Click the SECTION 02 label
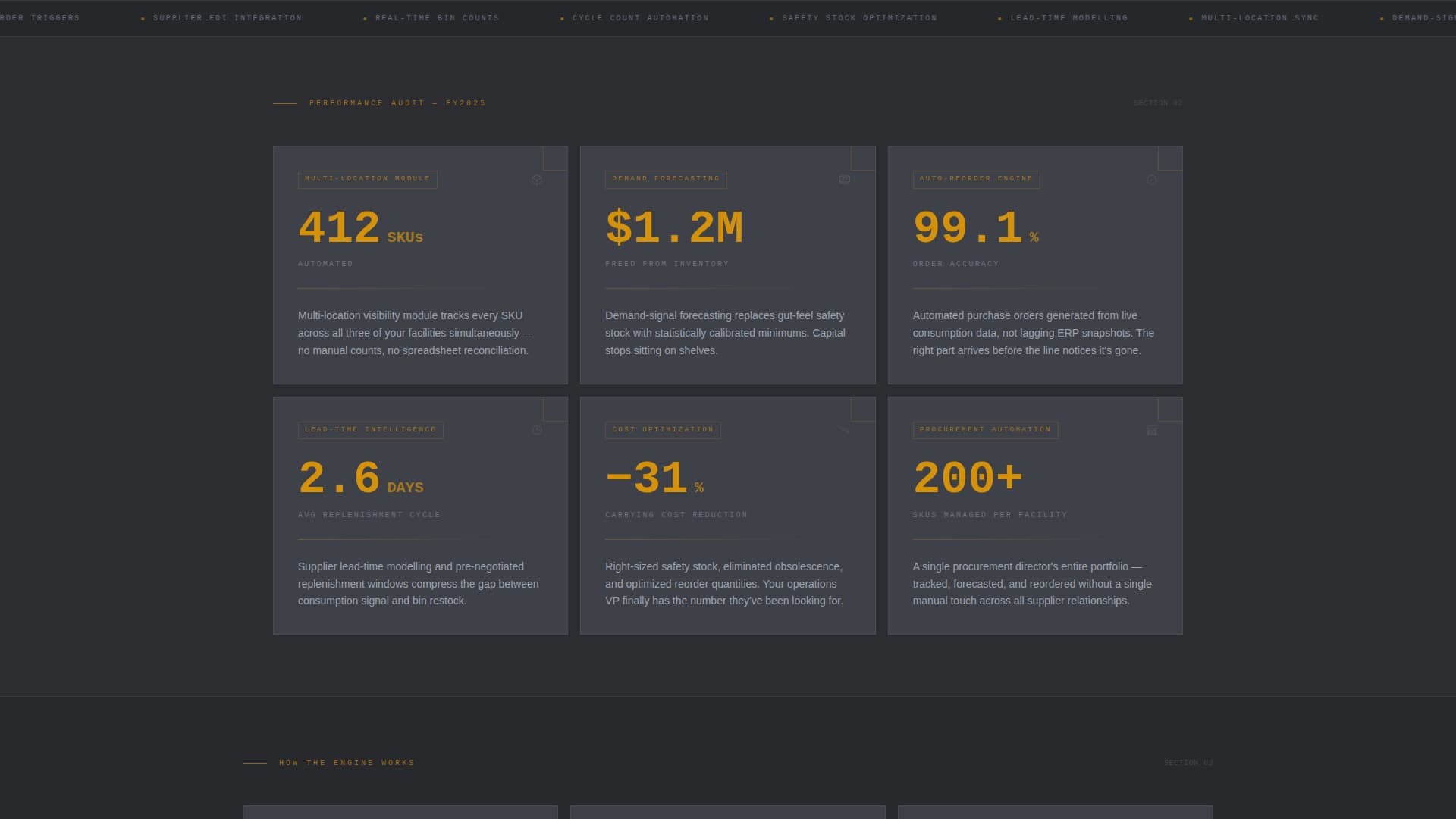The width and height of the screenshot is (1456, 819). tap(1158, 103)
